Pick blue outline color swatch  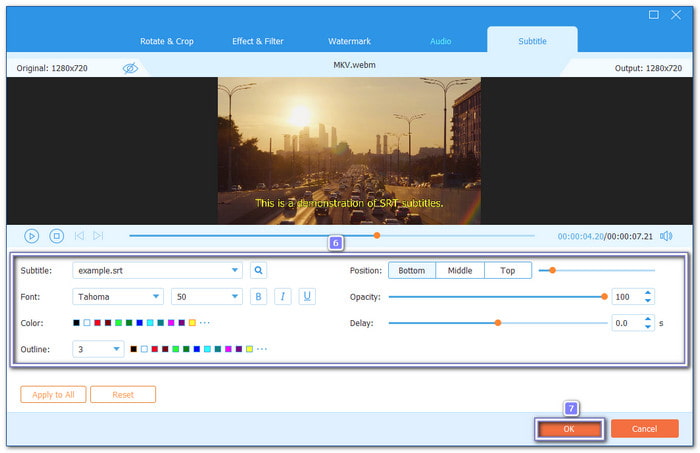point(196,349)
